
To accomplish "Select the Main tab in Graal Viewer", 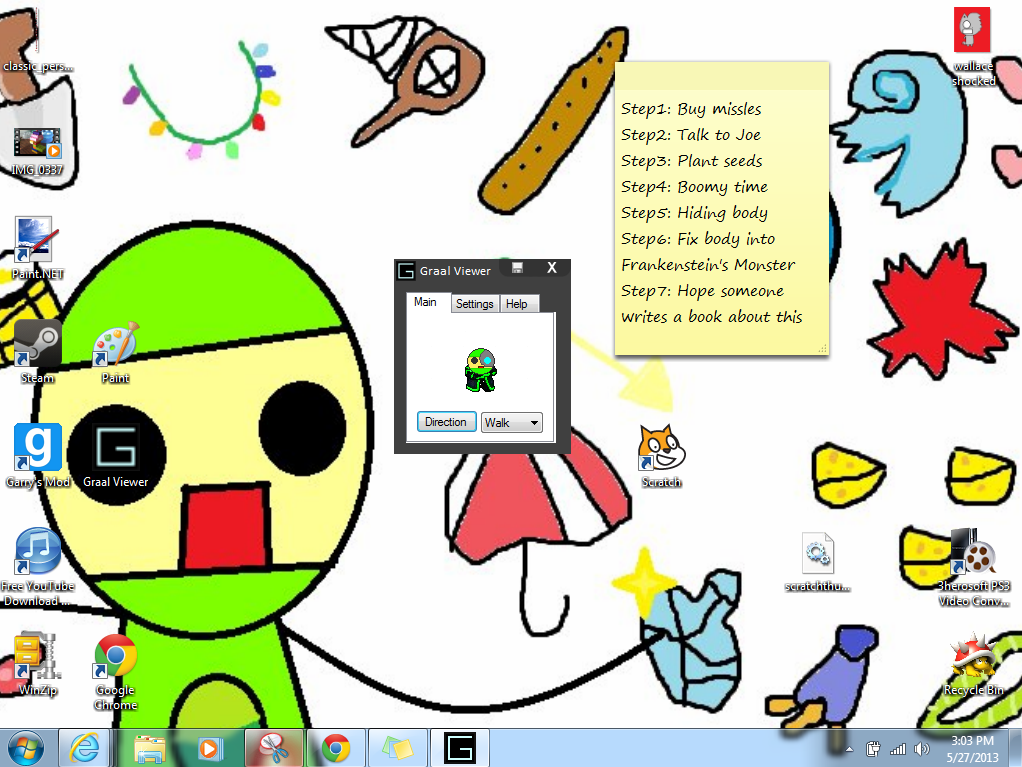I will [426, 302].
